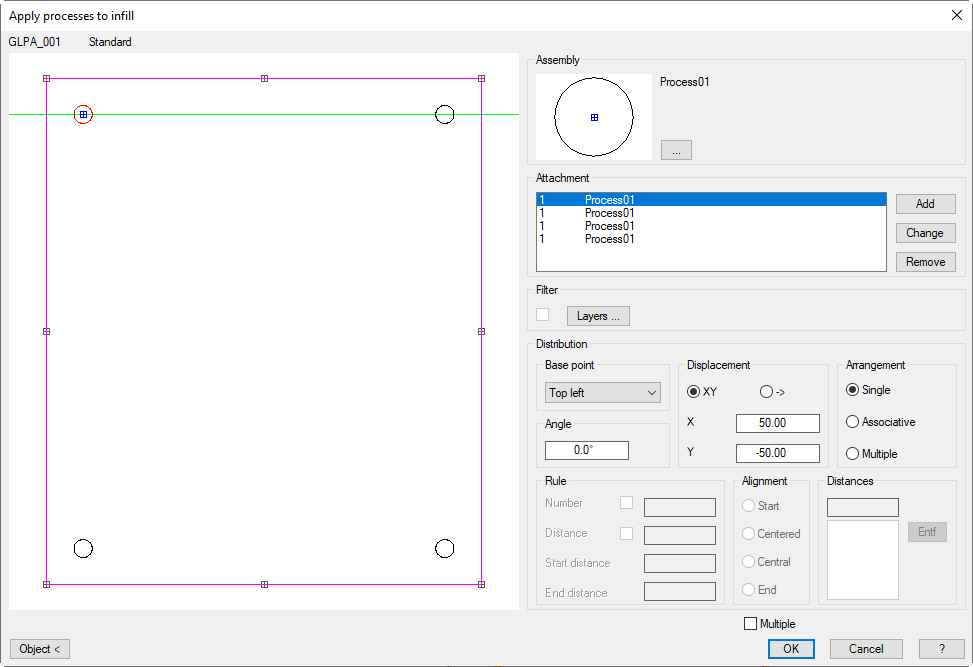Click the top center grip handle

pyautogui.click(x=264, y=78)
